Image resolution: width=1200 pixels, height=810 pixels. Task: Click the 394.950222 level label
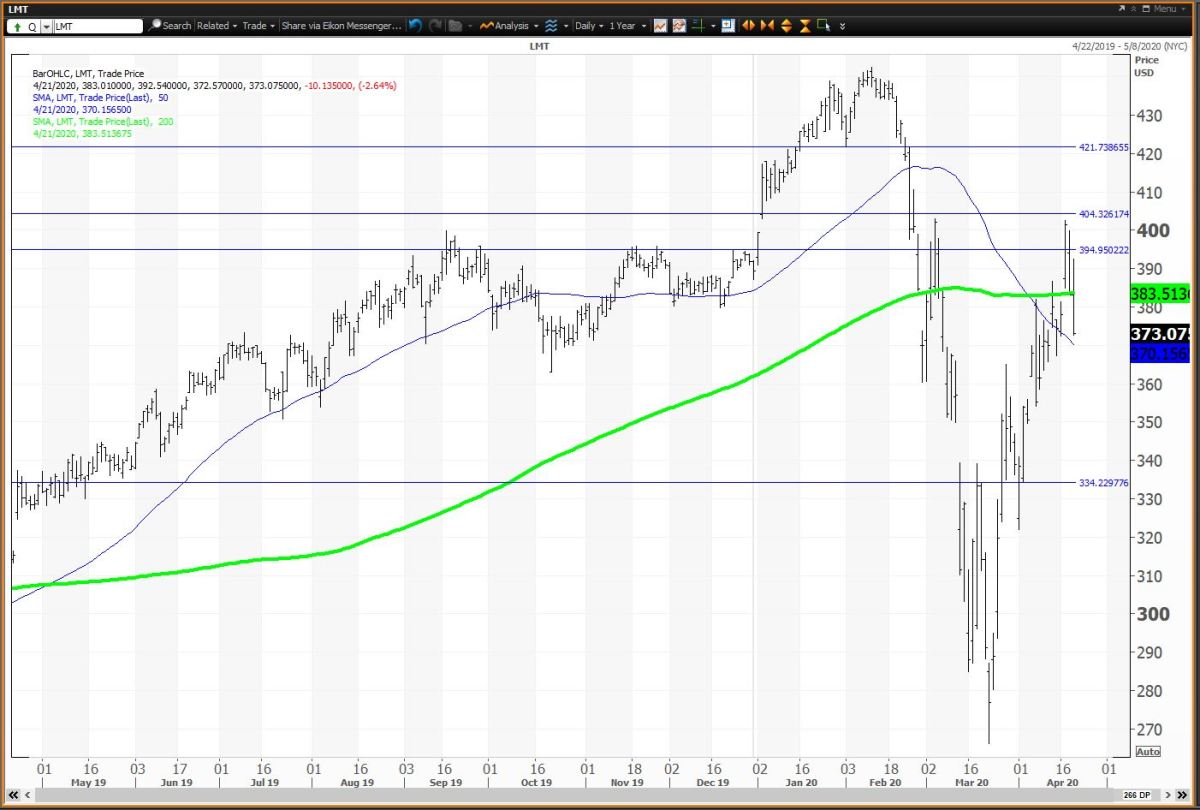tap(1103, 249)
